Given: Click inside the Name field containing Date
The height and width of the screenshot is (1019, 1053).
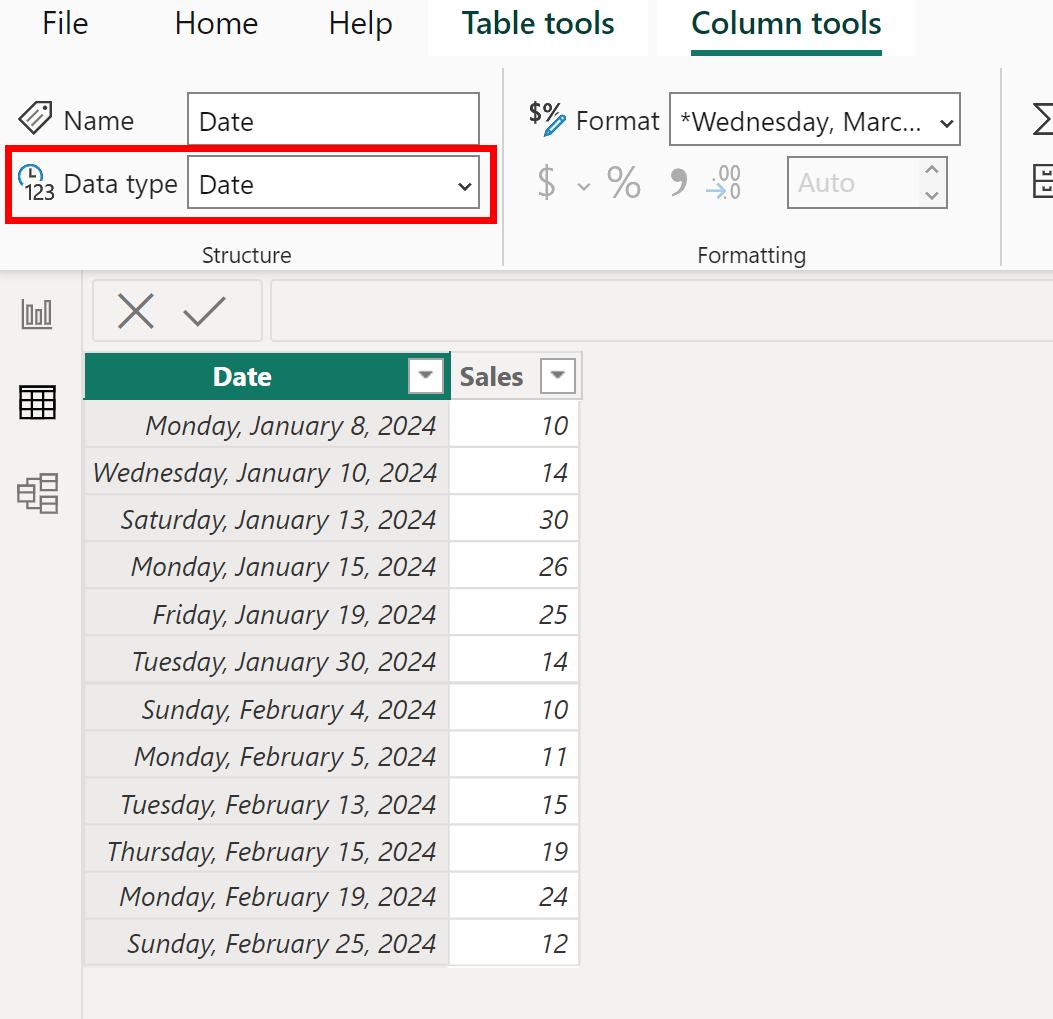Looking at the screenshot, I should coord(333,119).
